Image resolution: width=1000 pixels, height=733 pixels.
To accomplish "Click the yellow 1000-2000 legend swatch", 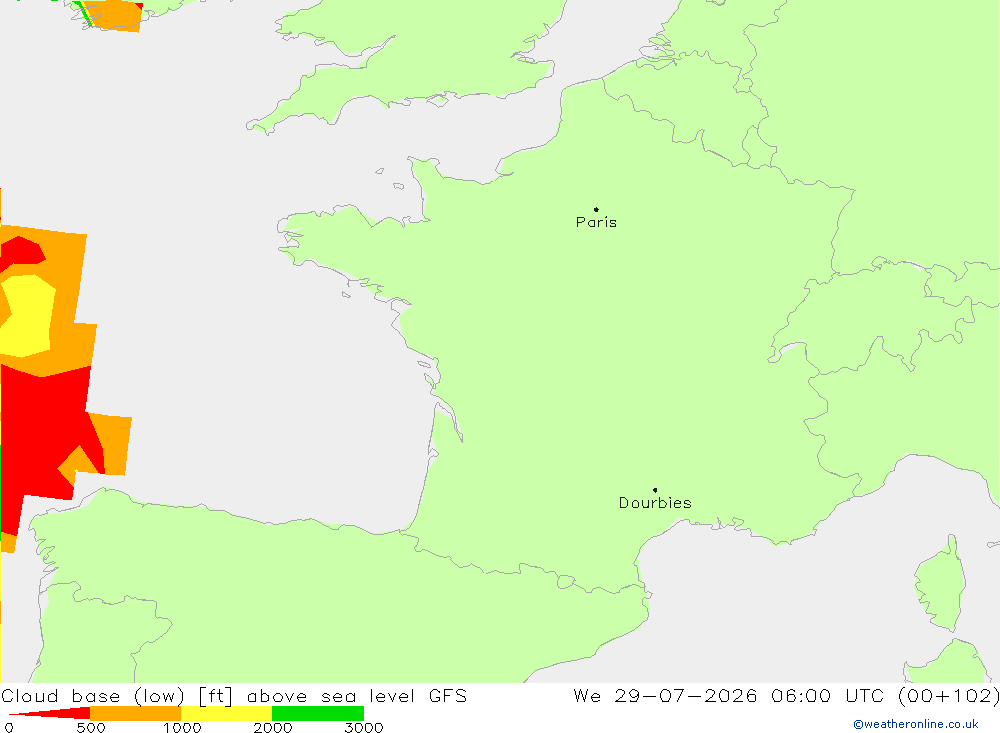I will pos(226,713).
